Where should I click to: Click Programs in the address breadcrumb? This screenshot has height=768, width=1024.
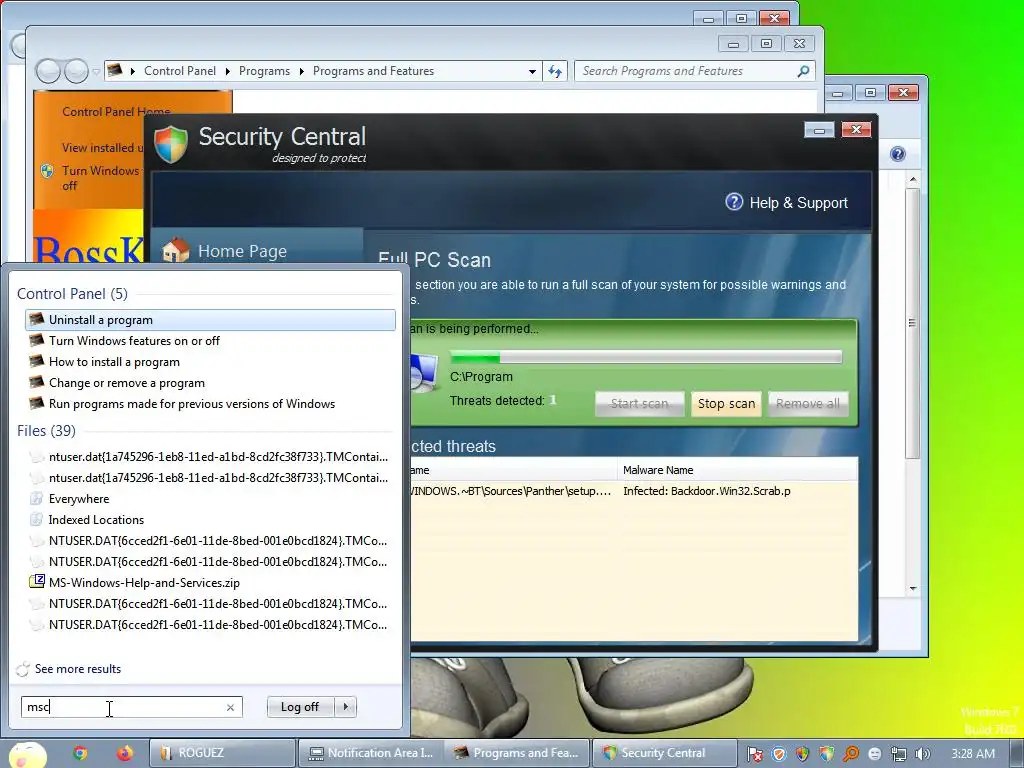pos(264,71)
